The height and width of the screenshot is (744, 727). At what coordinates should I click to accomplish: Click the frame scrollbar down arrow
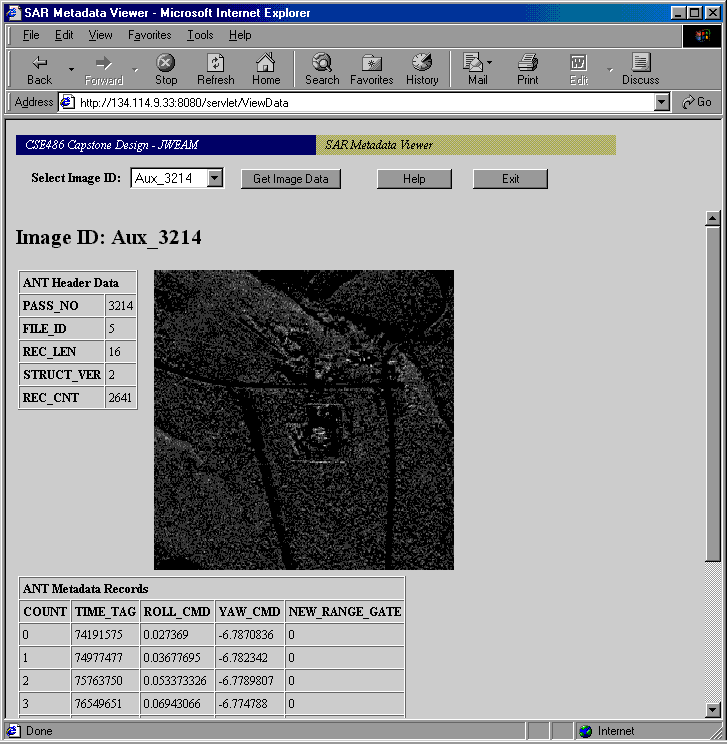click(713, 710)
